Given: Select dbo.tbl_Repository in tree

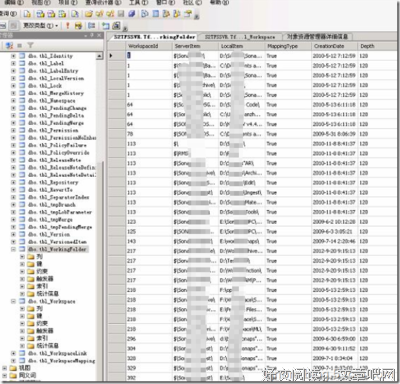Looking at the screenshot, I should (53, 182).
